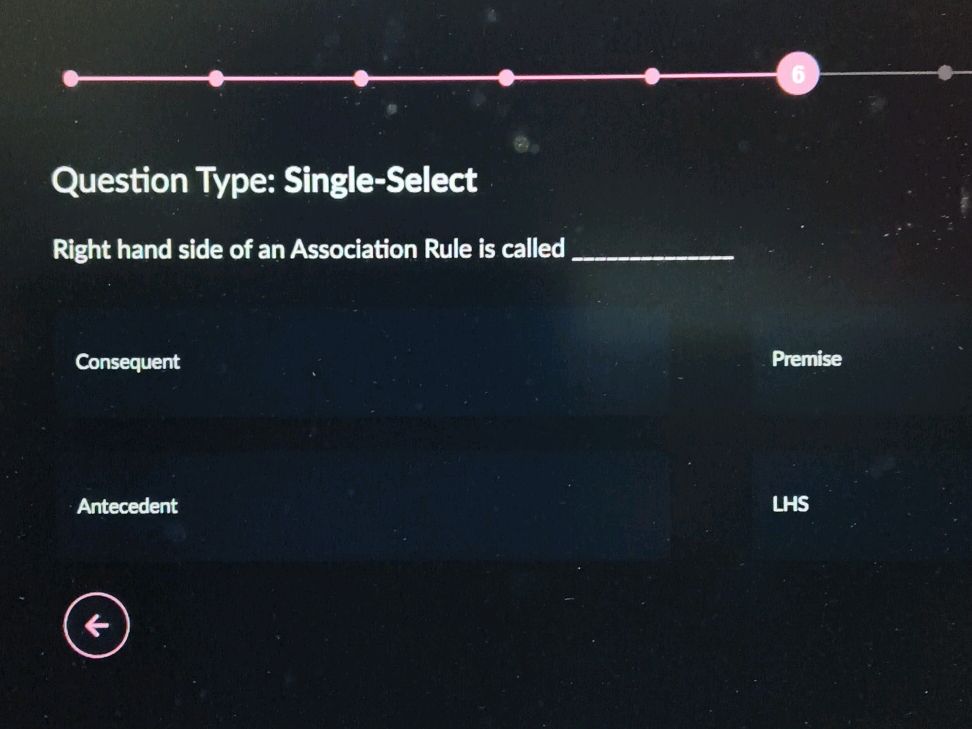Select the Premise answer option
This screenshot has height=729, width=972.
[805, 358]
